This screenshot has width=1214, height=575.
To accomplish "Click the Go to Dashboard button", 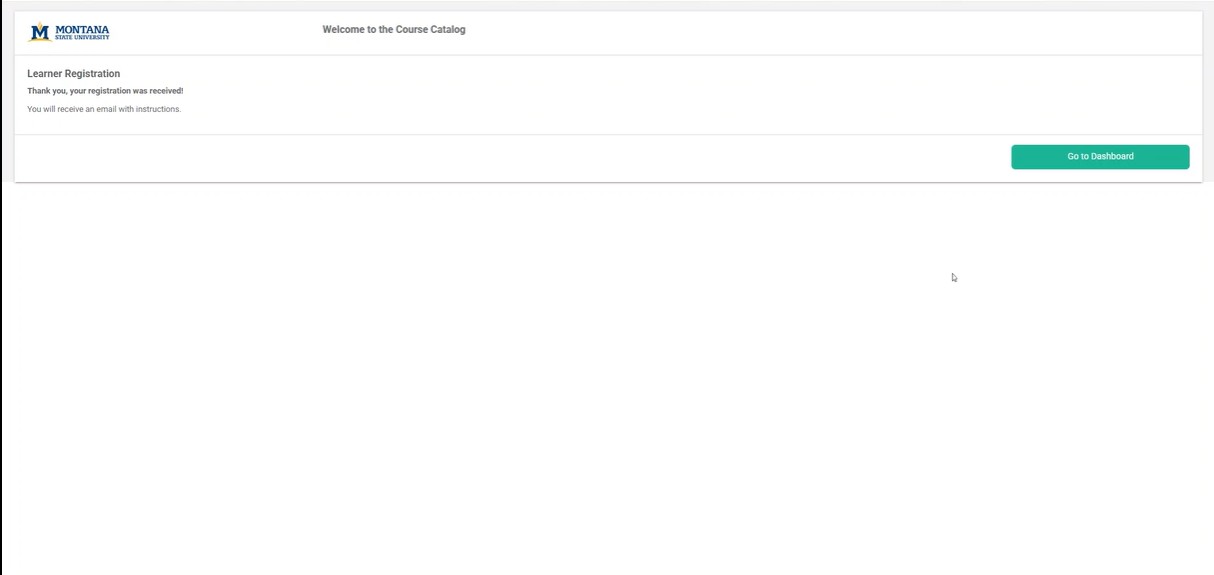I will 1100,157.
